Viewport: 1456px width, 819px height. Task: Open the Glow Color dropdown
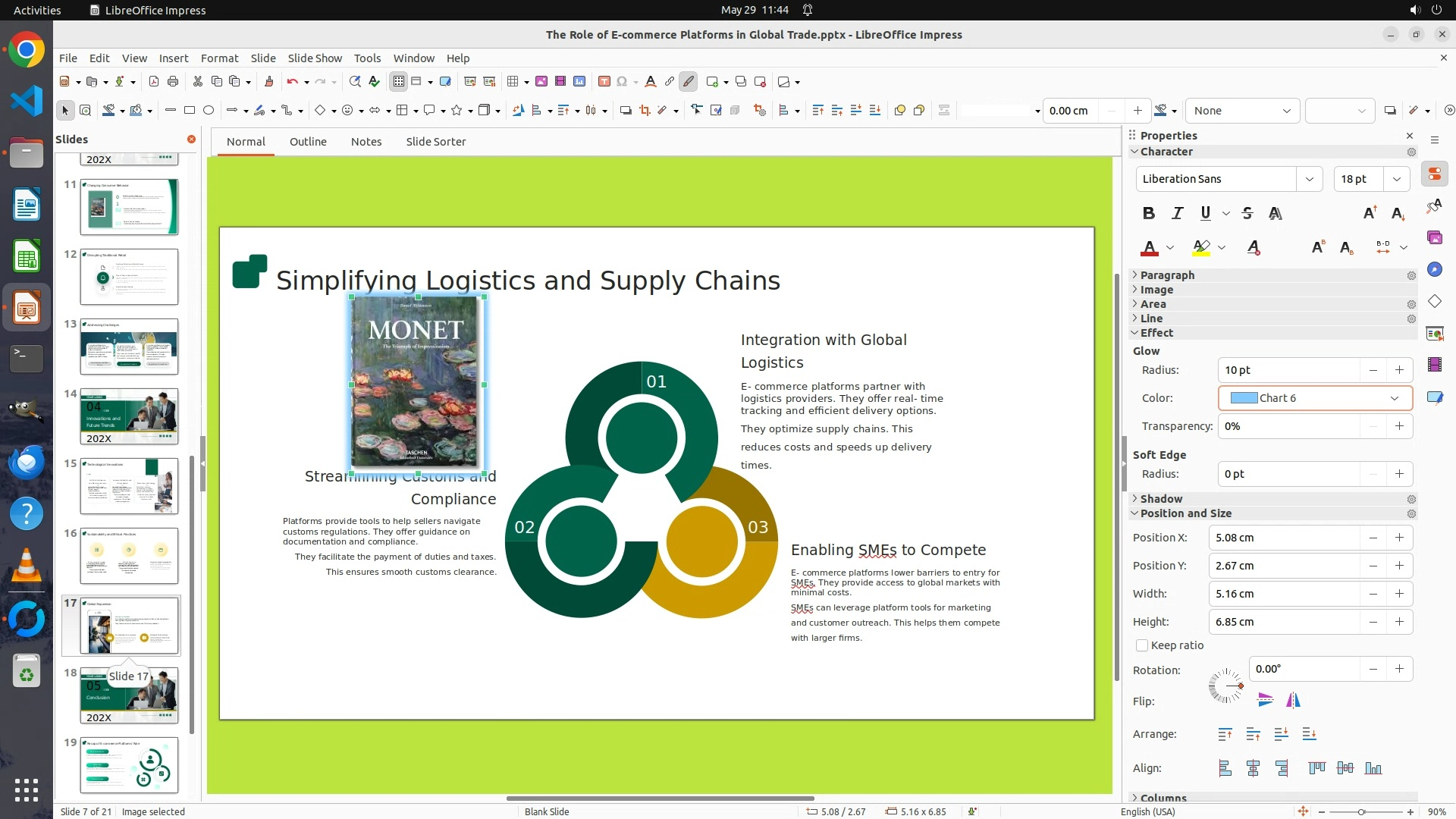(x=1394, y=398)
